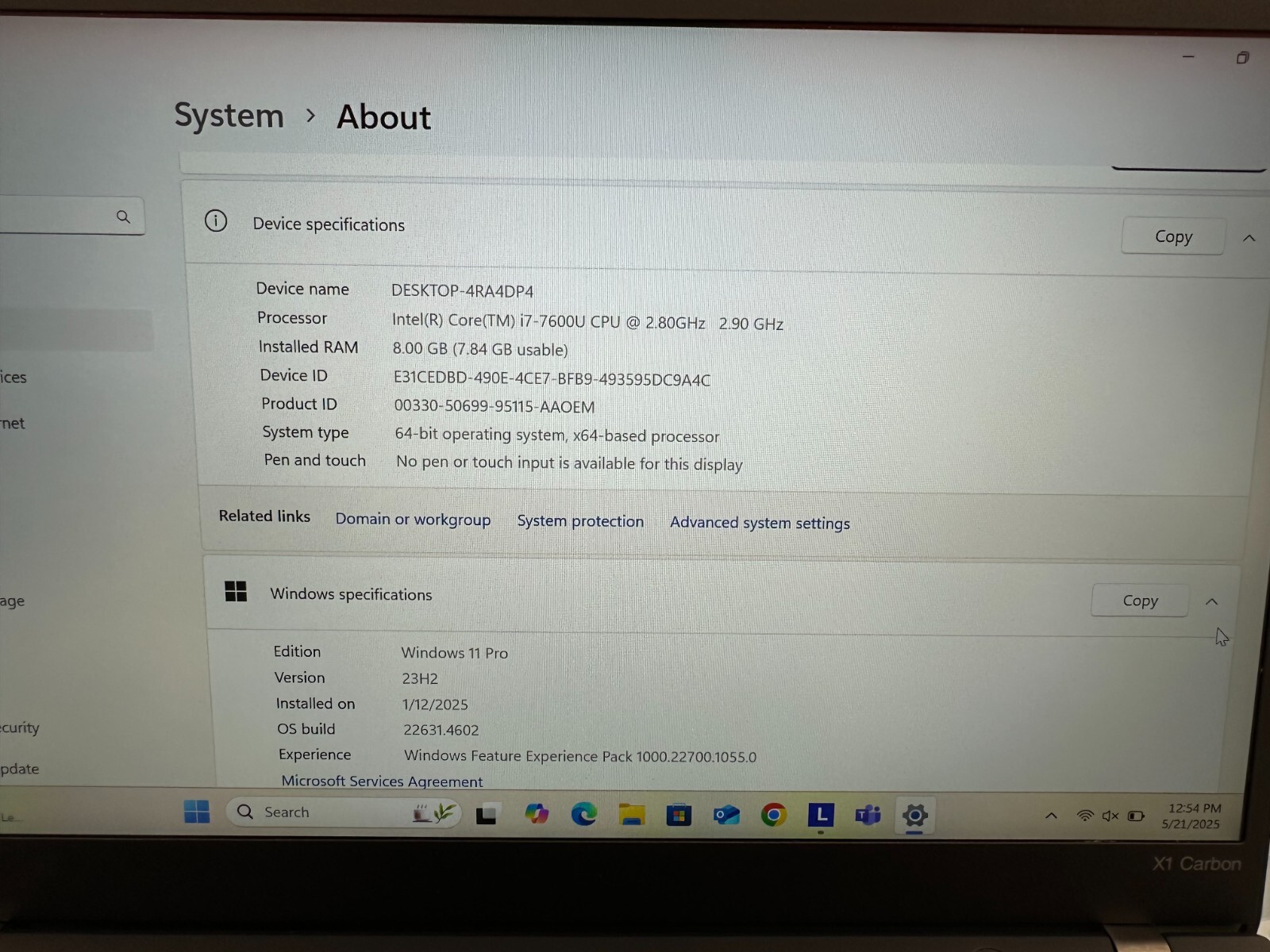Click the Windows specifications logo icon
Image resolution: width=1270 pixels, height=952 pixels.
[x=236, y=591]
